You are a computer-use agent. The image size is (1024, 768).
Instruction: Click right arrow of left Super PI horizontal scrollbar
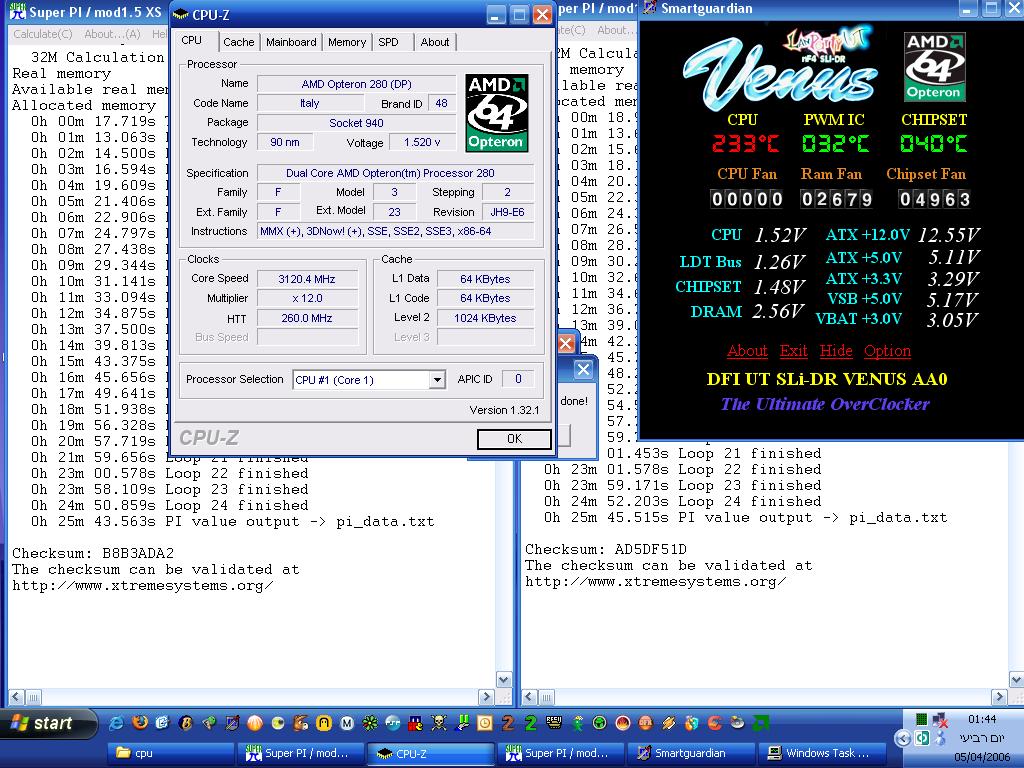click(x=486, y=697)
